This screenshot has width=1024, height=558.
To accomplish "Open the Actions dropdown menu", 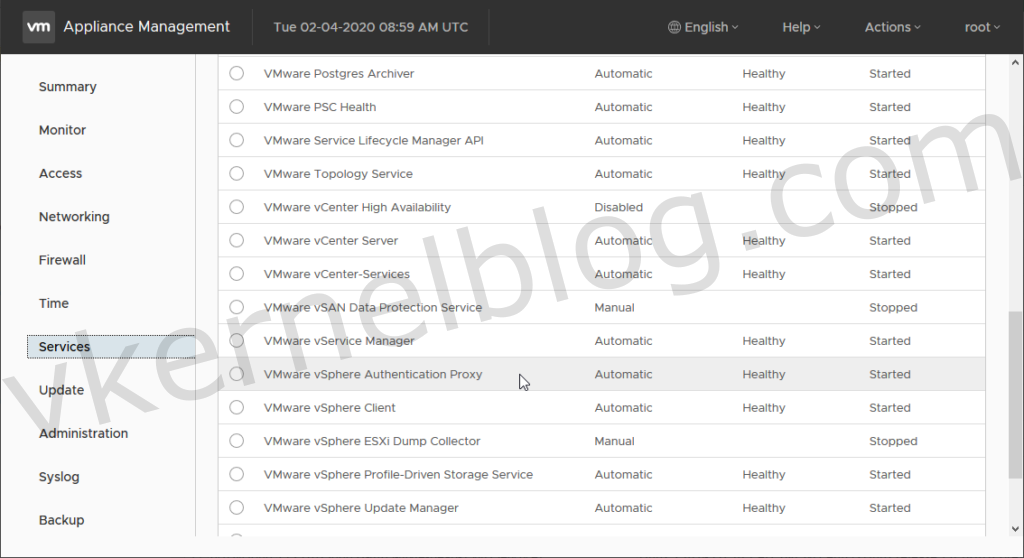I will click(892, 27).
